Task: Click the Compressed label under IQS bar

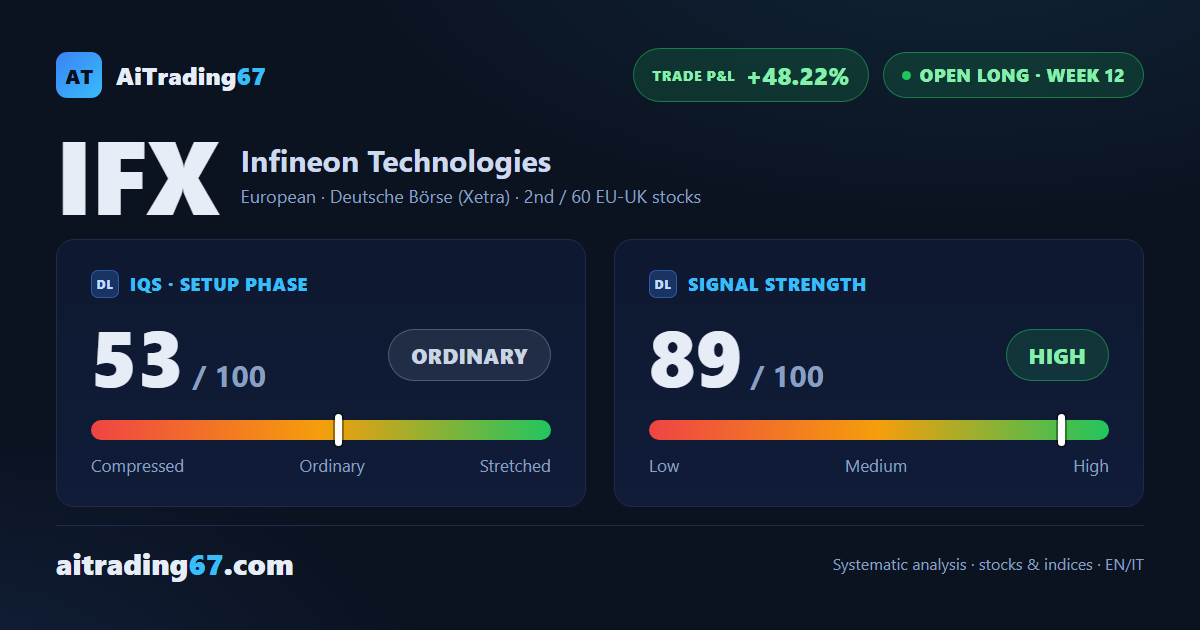Action: tap(137, 466)
